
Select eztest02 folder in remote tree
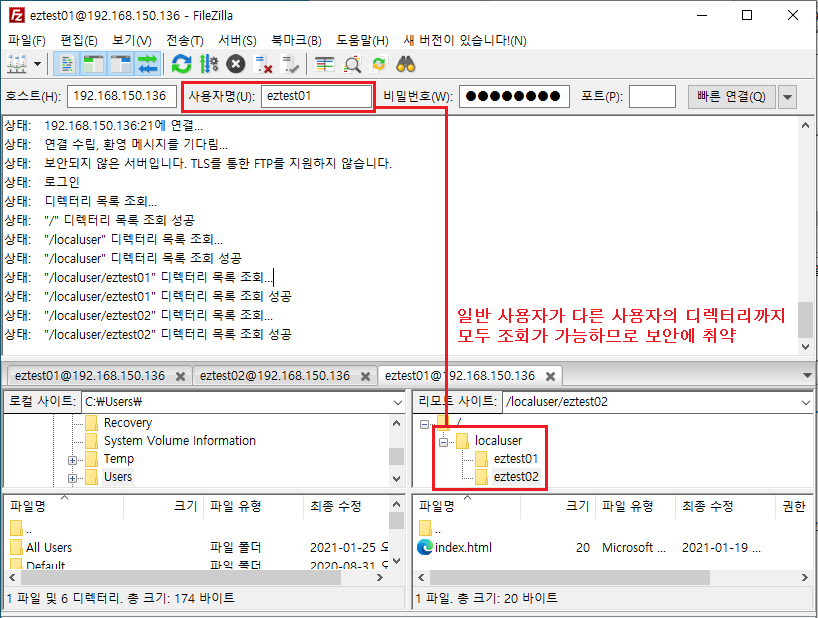tap(515, 477)
